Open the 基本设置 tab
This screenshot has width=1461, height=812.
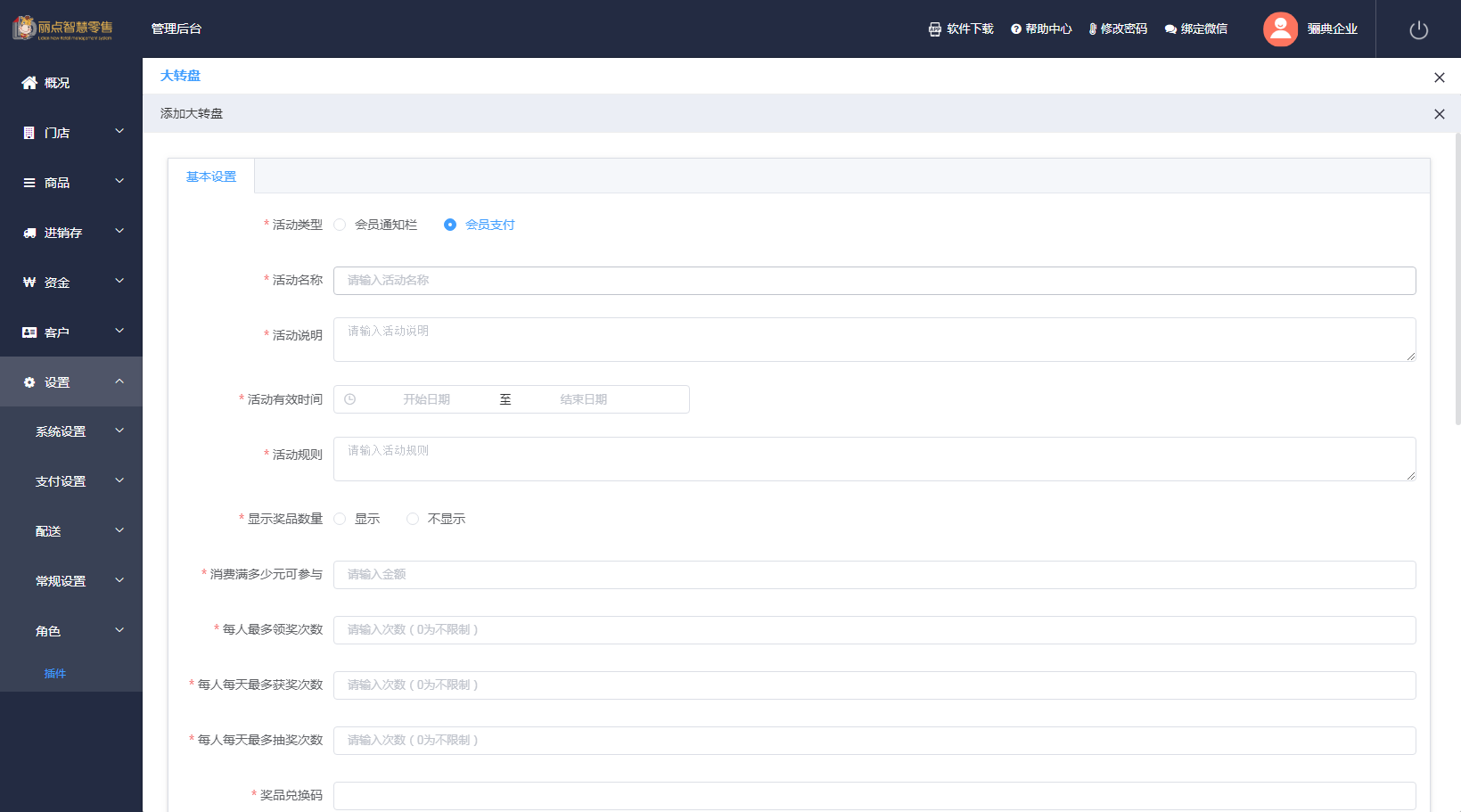[x=211, y=176]
